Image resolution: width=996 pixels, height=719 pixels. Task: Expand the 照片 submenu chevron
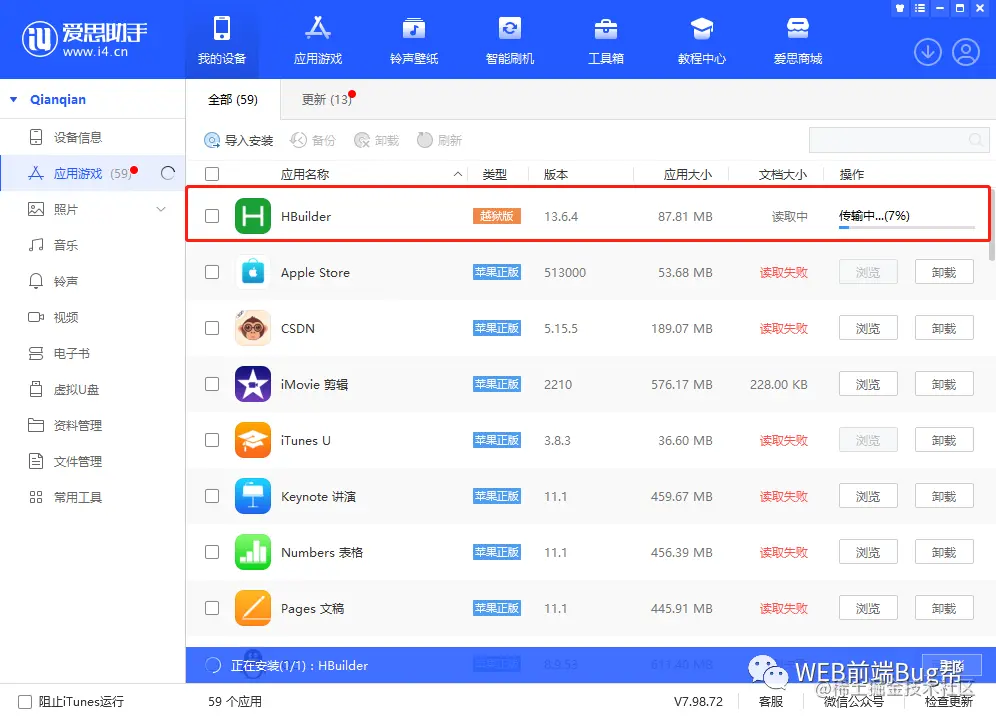[161, 209]
